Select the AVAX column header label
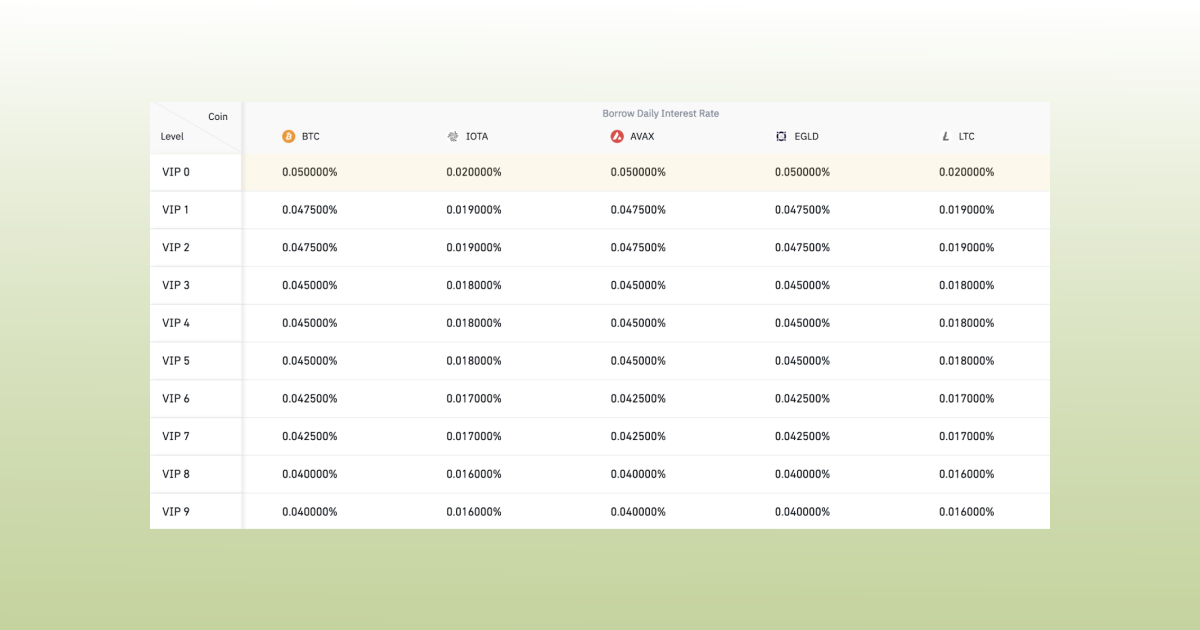The image size is (1200, 630). pyautogui.click(x=640, y=136)
